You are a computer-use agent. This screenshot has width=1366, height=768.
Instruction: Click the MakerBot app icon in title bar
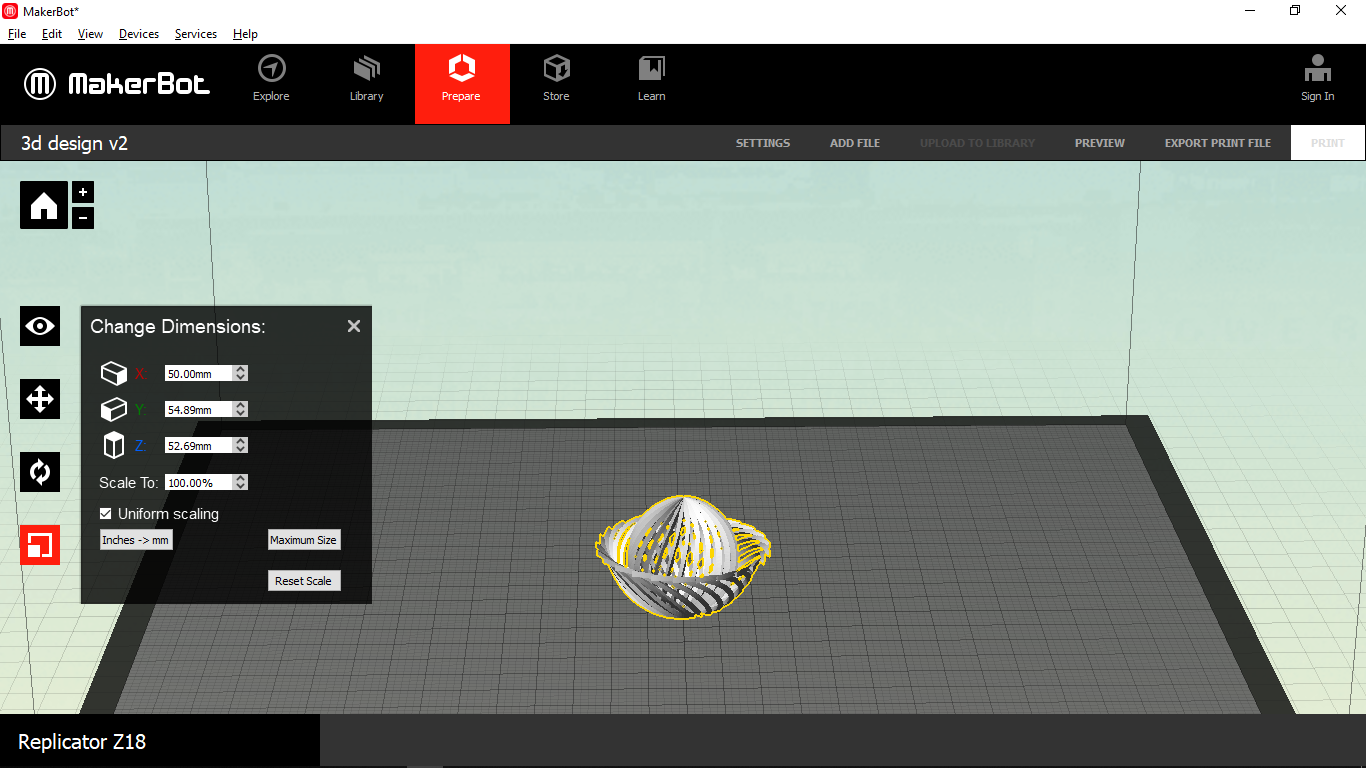click(x=11, y=11)
